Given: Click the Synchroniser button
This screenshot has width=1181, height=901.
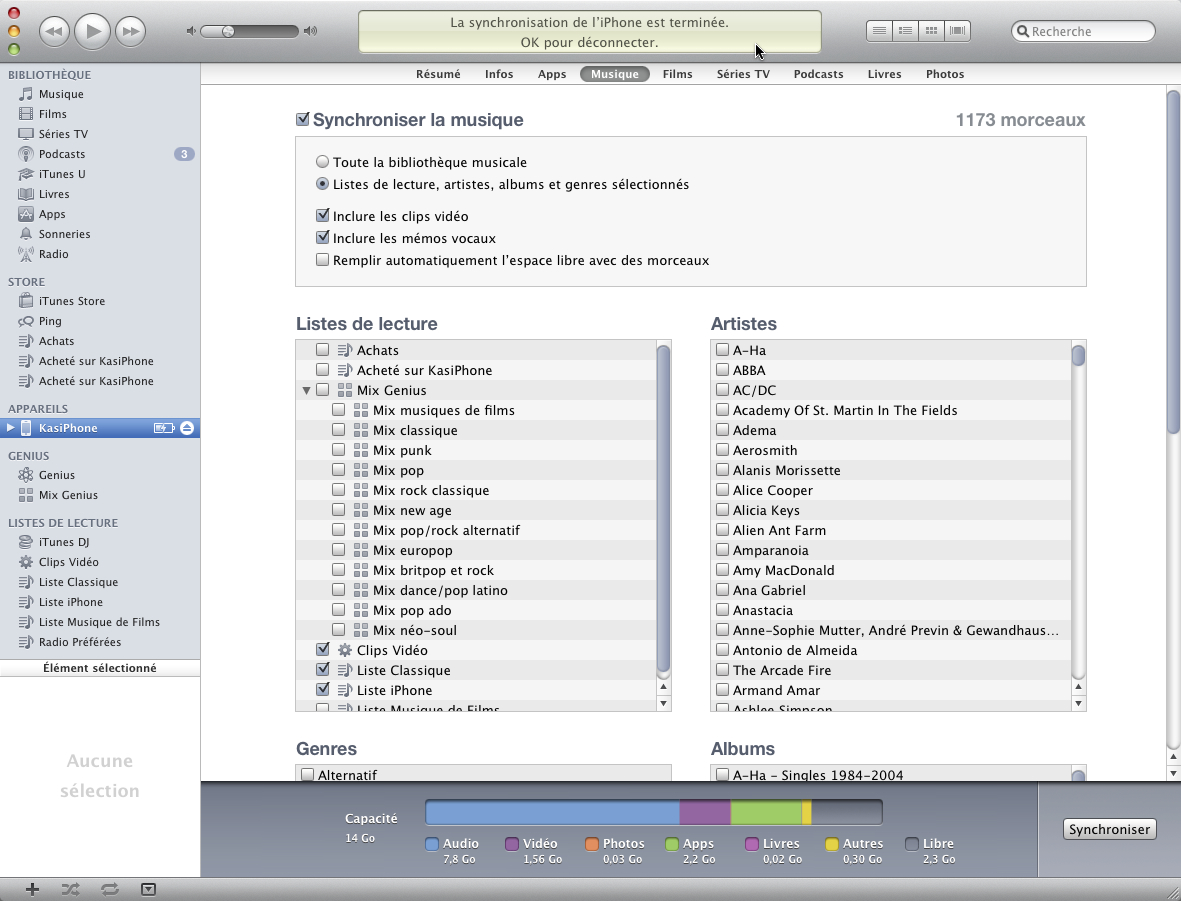Looking at the screenshot, I should tap(1109, 829).
